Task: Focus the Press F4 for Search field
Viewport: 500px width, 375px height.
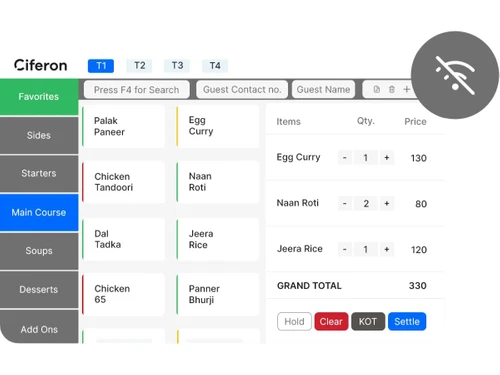Action: (137, 90)
